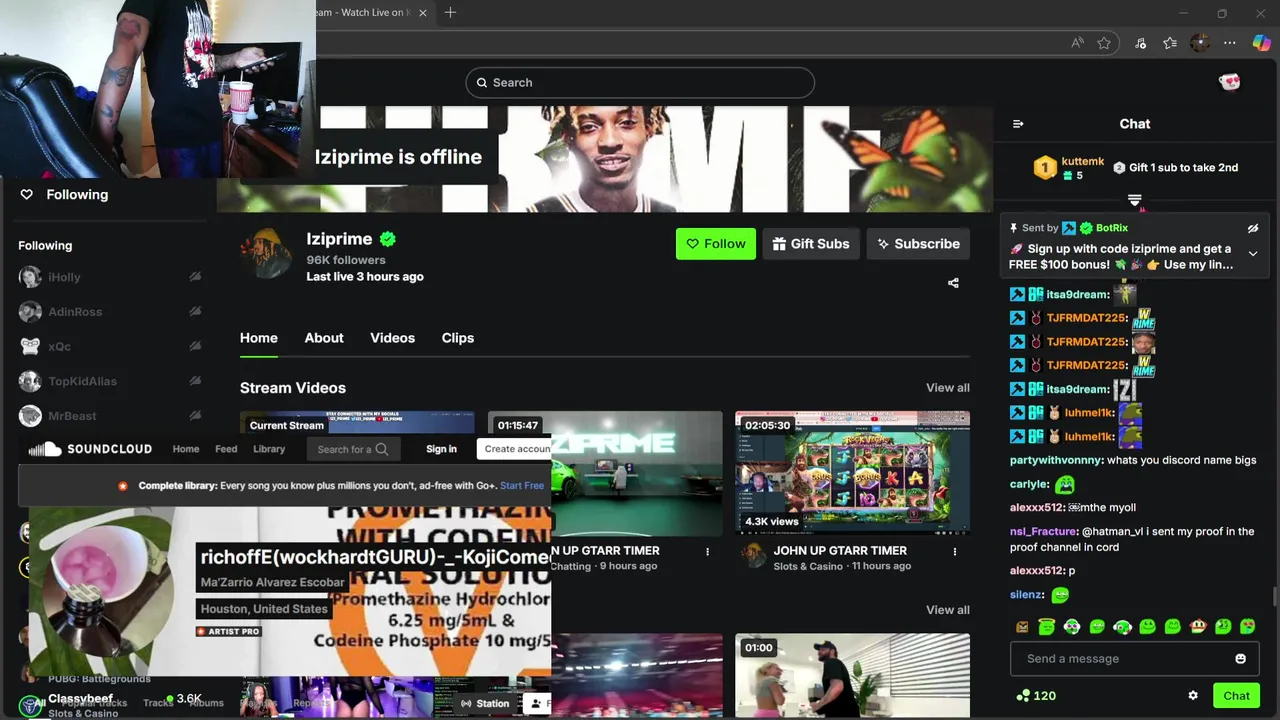Click the SoundCloud logo in overlay
Screen dimensions: 1280x720
tap(90, 449)
